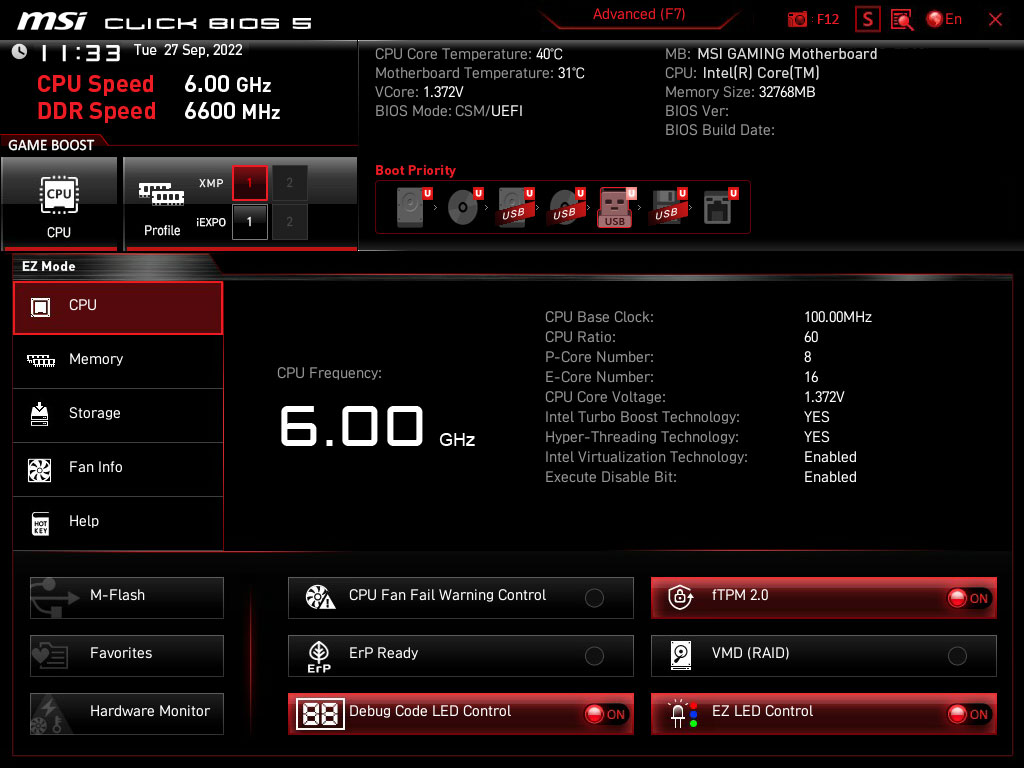Enable ErP Ready

point(594,655)
